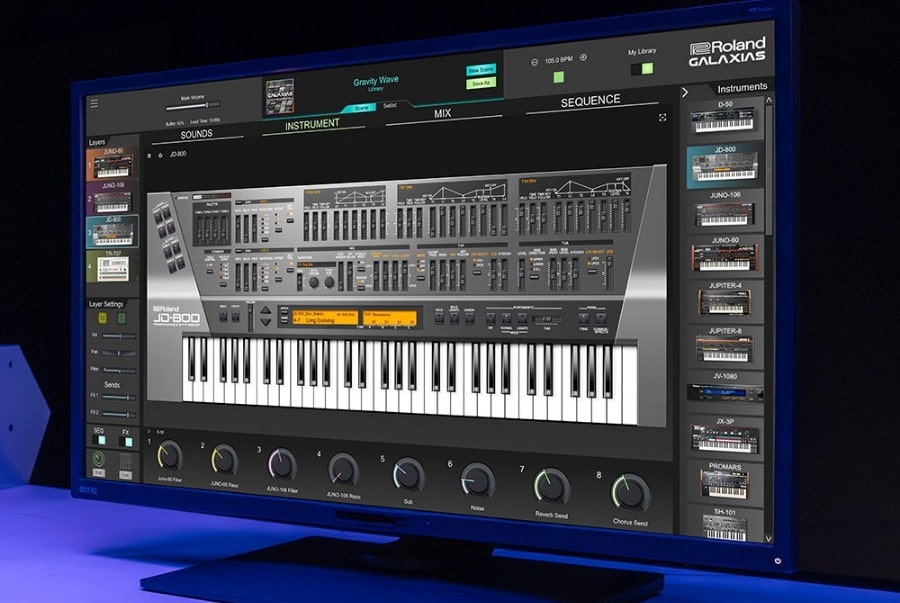Click the JD-800 value up arrow

[x=265, y=310]
